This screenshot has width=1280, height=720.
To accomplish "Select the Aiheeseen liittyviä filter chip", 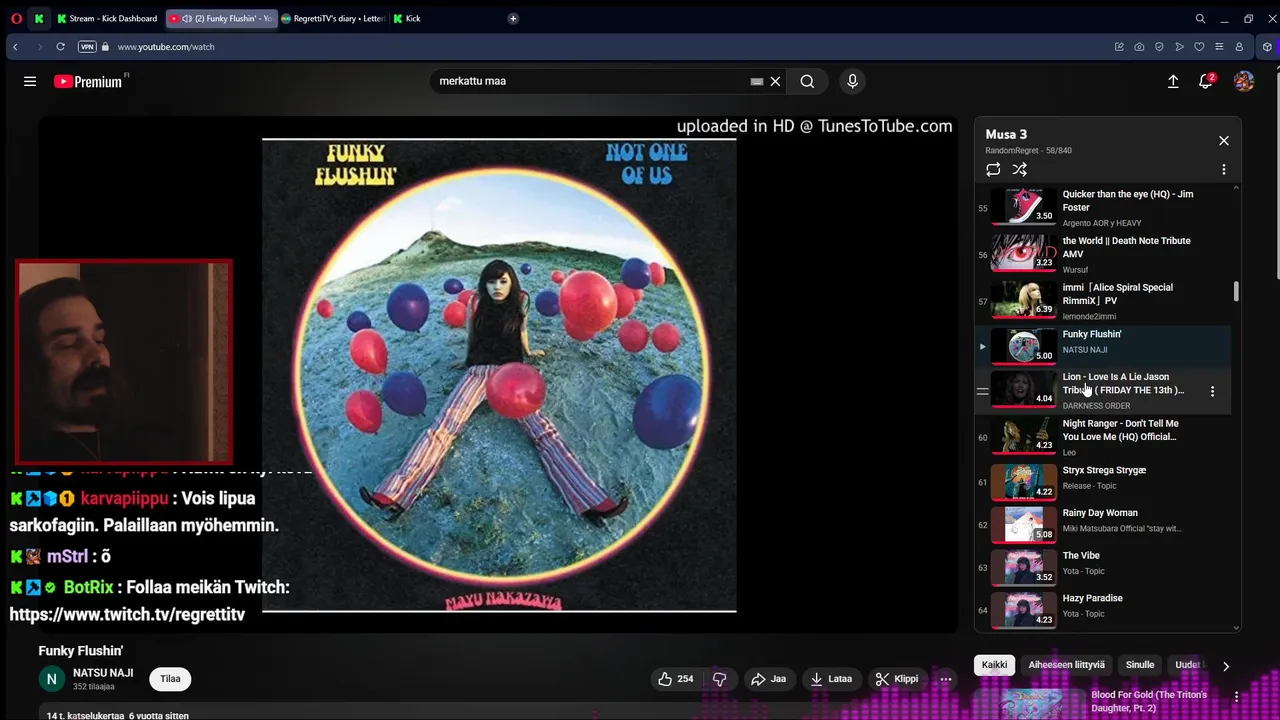I will pos(1067,665).
